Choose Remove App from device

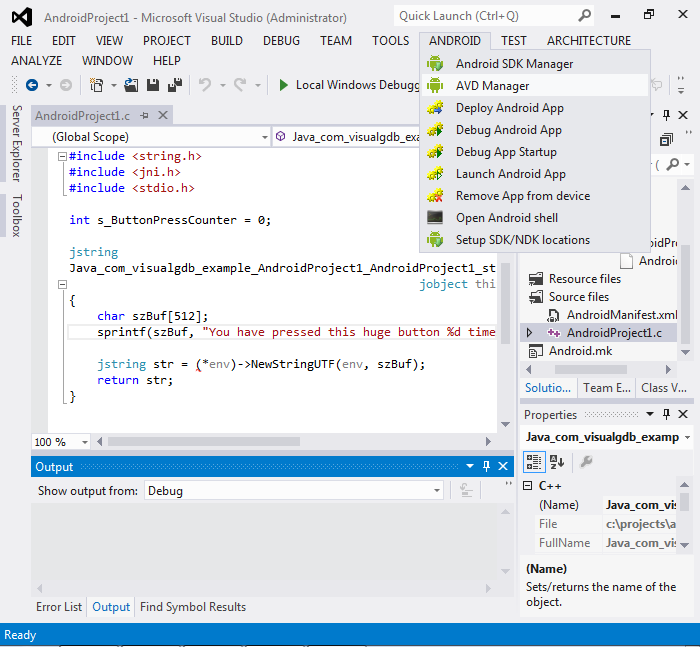coord(535,196)
